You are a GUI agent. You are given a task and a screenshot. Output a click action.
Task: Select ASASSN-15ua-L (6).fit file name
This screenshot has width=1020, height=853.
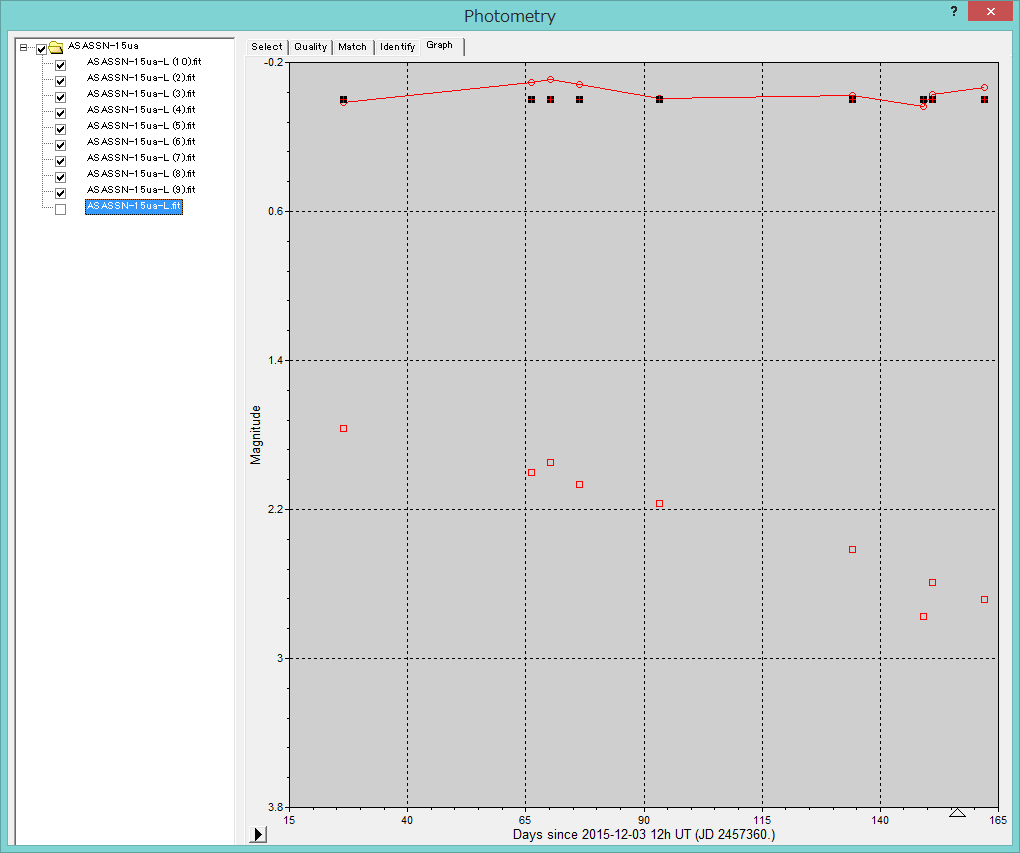tap(141, 141)
